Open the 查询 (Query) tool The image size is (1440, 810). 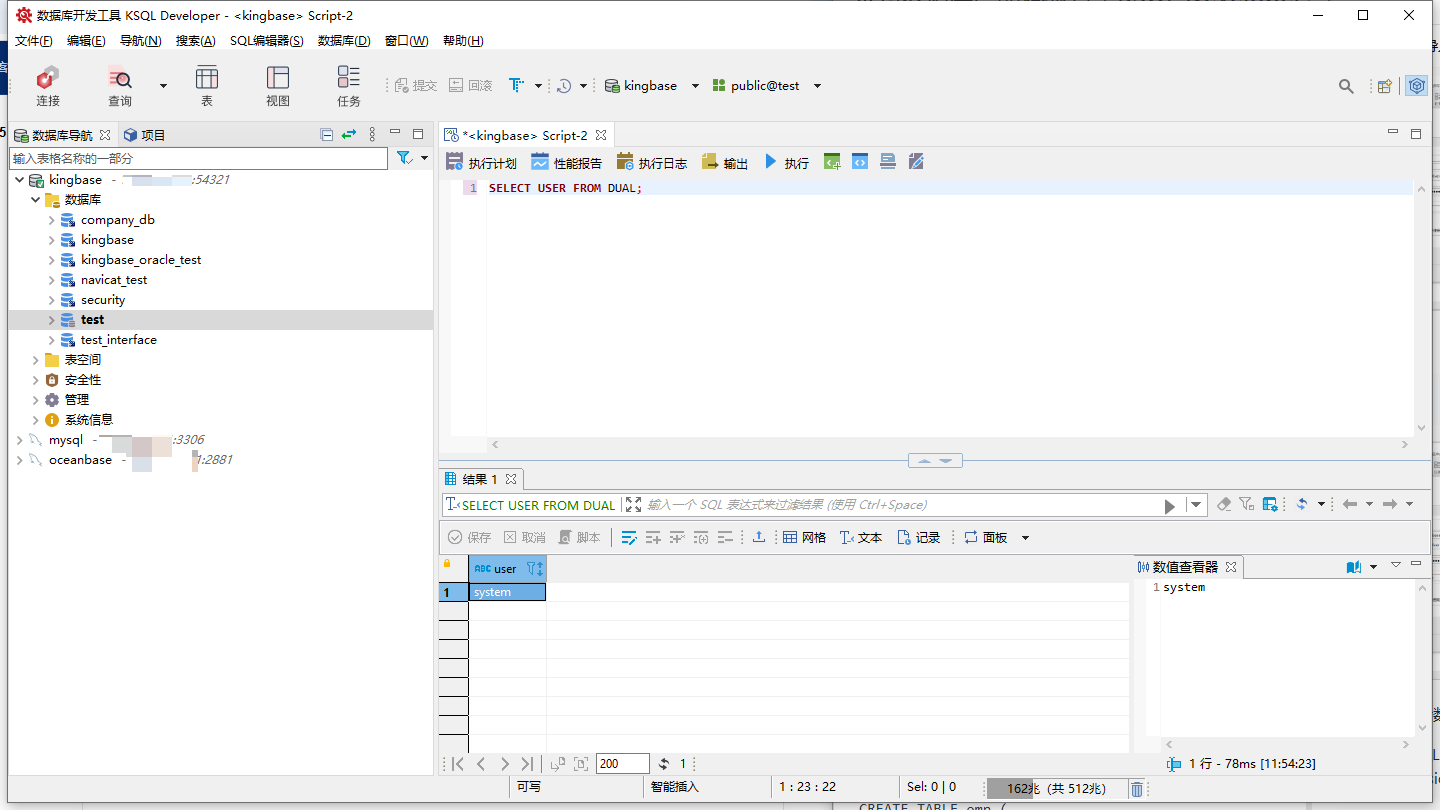point(120,86)
